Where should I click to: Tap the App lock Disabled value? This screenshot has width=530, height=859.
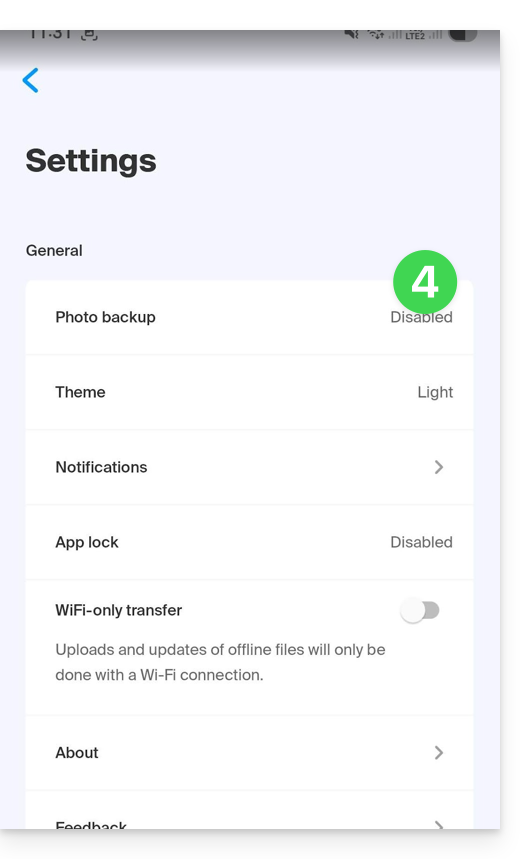pyautogui.click(x=421, y=542)
